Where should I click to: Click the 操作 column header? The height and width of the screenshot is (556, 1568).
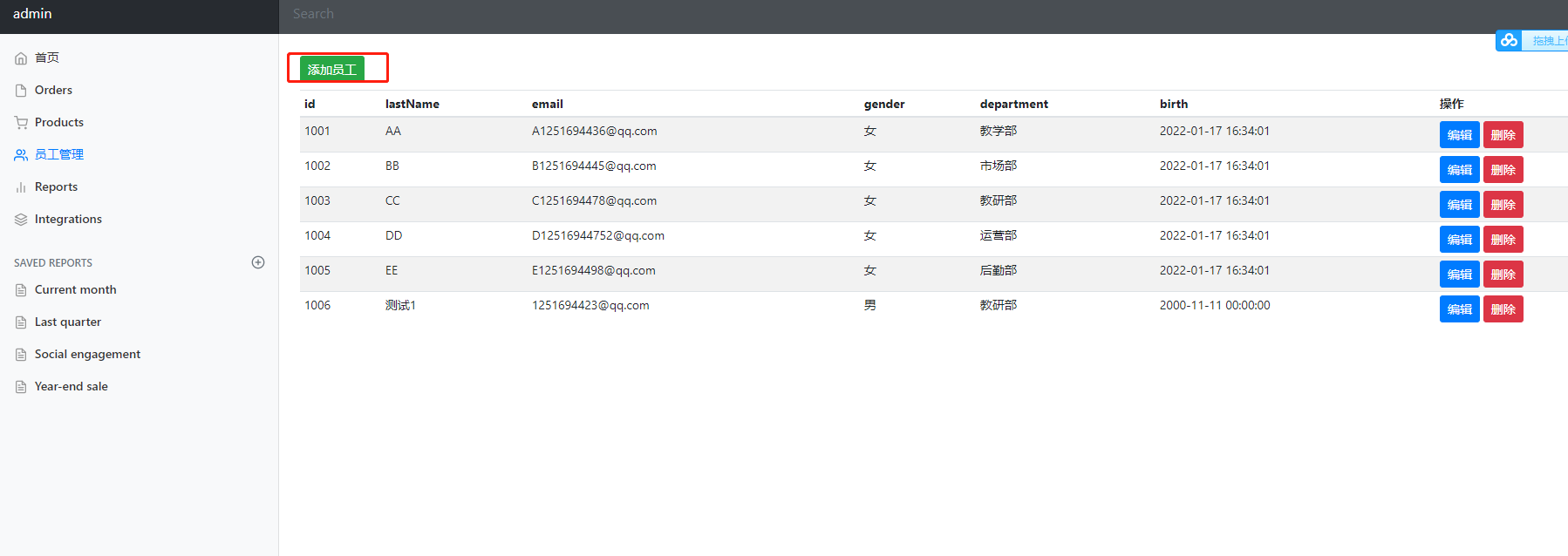click(1452, 104)
